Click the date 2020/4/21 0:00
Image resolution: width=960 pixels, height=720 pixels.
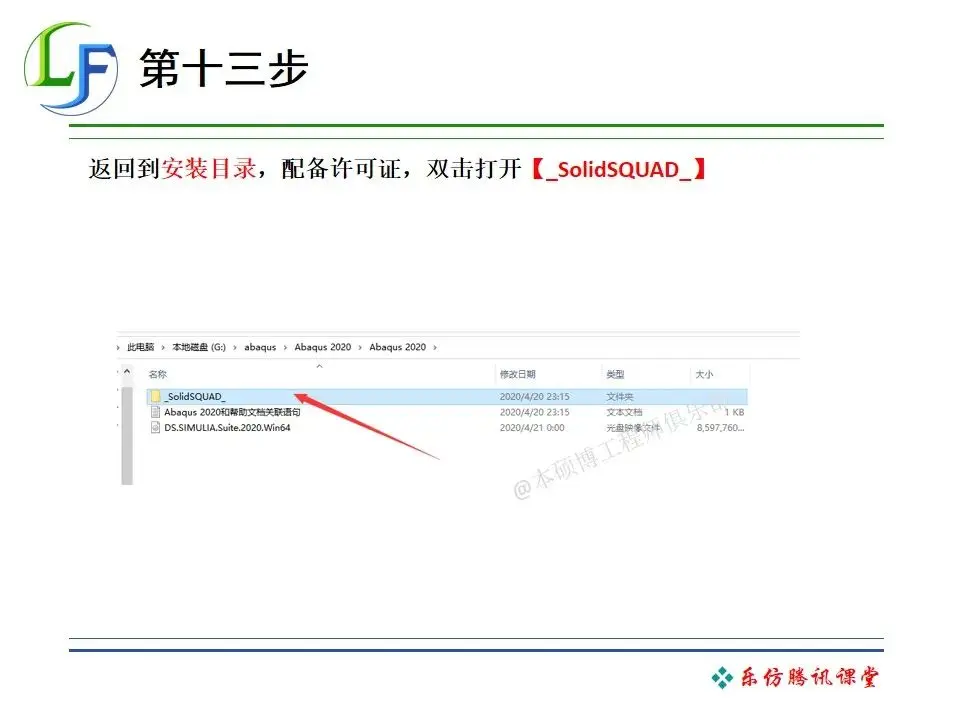[532, 427]
